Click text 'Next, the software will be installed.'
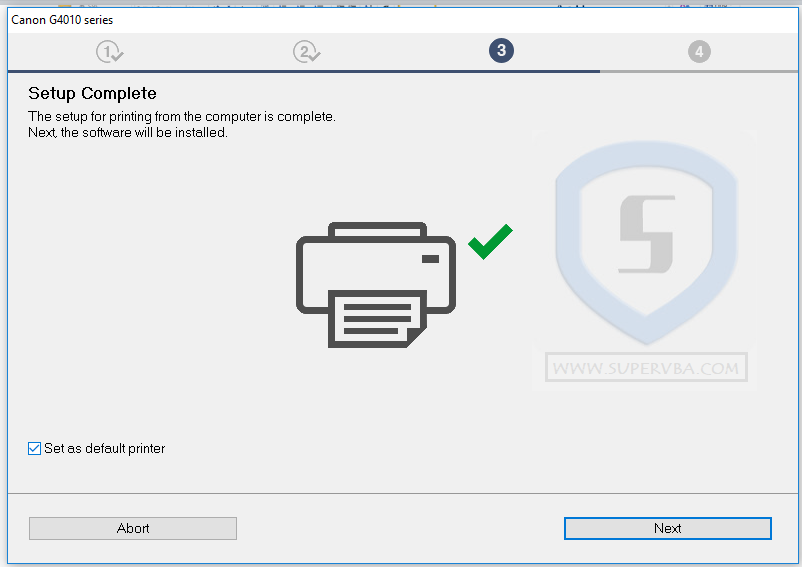Viewport: 802px width, 567px height. coord(128,132)
